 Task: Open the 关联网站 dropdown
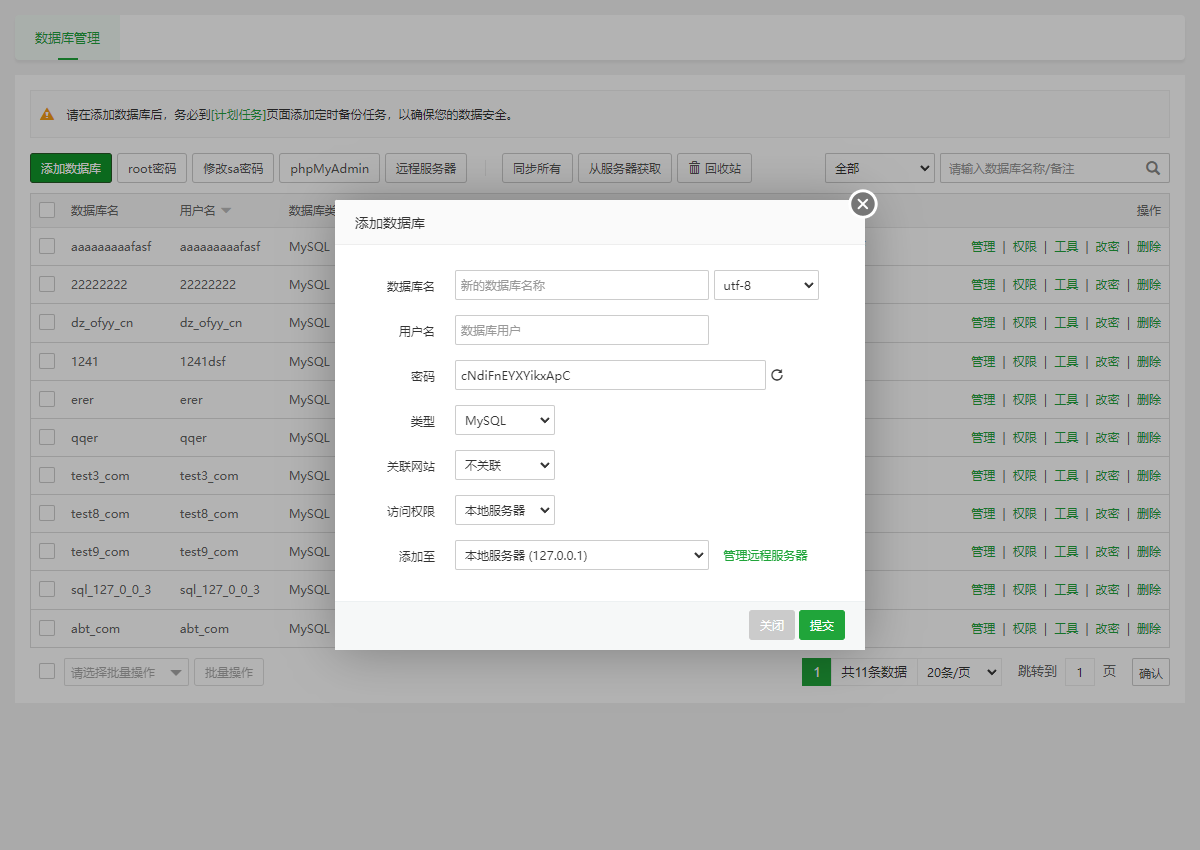(x=504, y=465)
